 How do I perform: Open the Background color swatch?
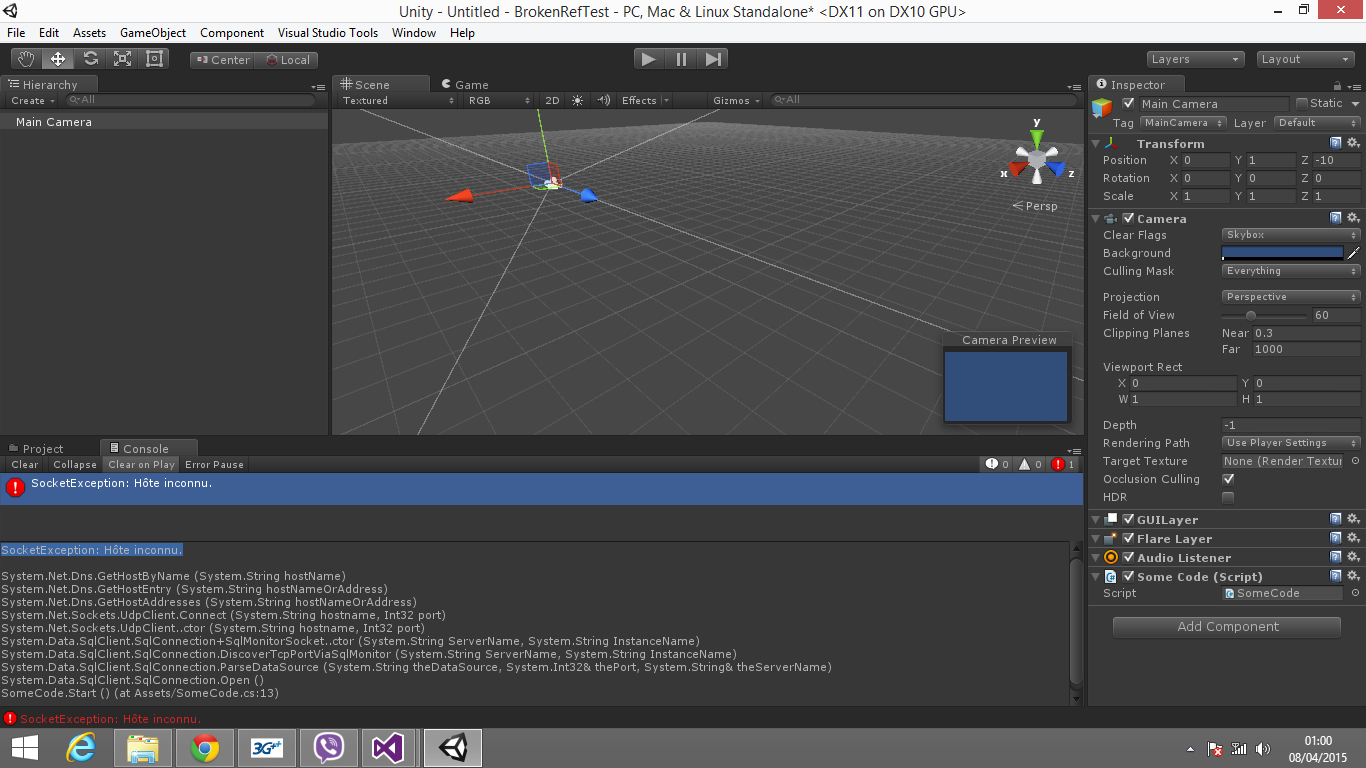coord(1283,253)
